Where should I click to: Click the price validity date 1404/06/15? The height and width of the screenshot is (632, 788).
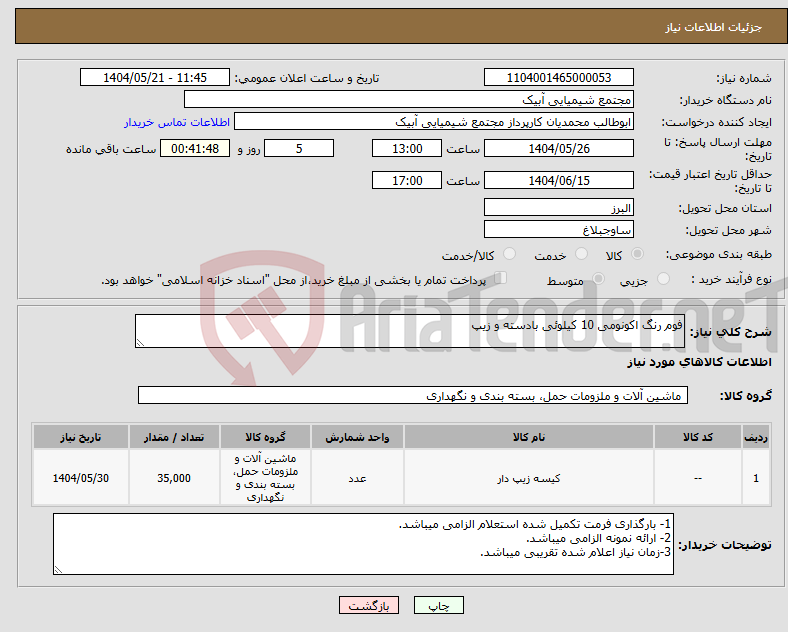point(559,180)
